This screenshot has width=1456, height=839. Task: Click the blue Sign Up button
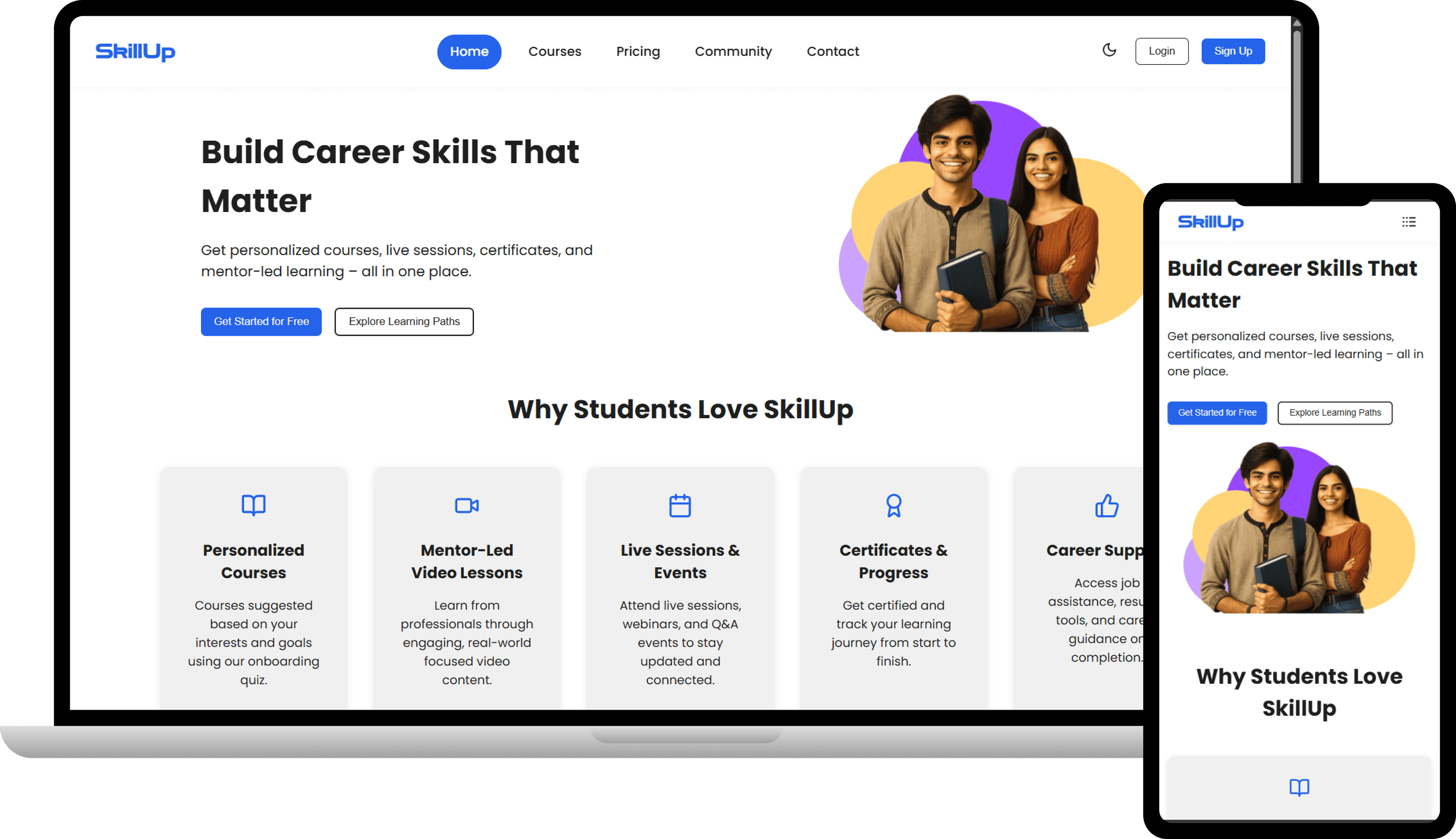[x=1233, y=51]
